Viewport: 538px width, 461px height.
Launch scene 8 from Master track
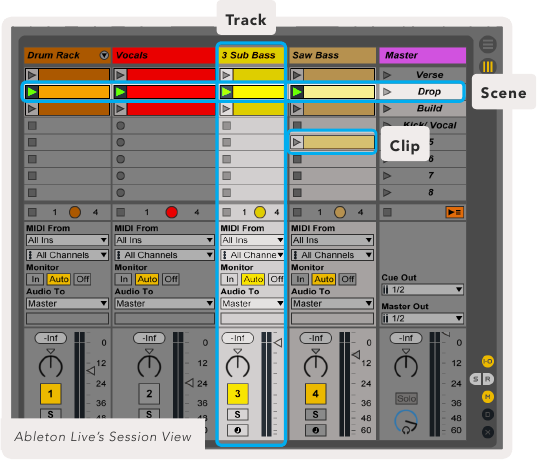[387, 192]
